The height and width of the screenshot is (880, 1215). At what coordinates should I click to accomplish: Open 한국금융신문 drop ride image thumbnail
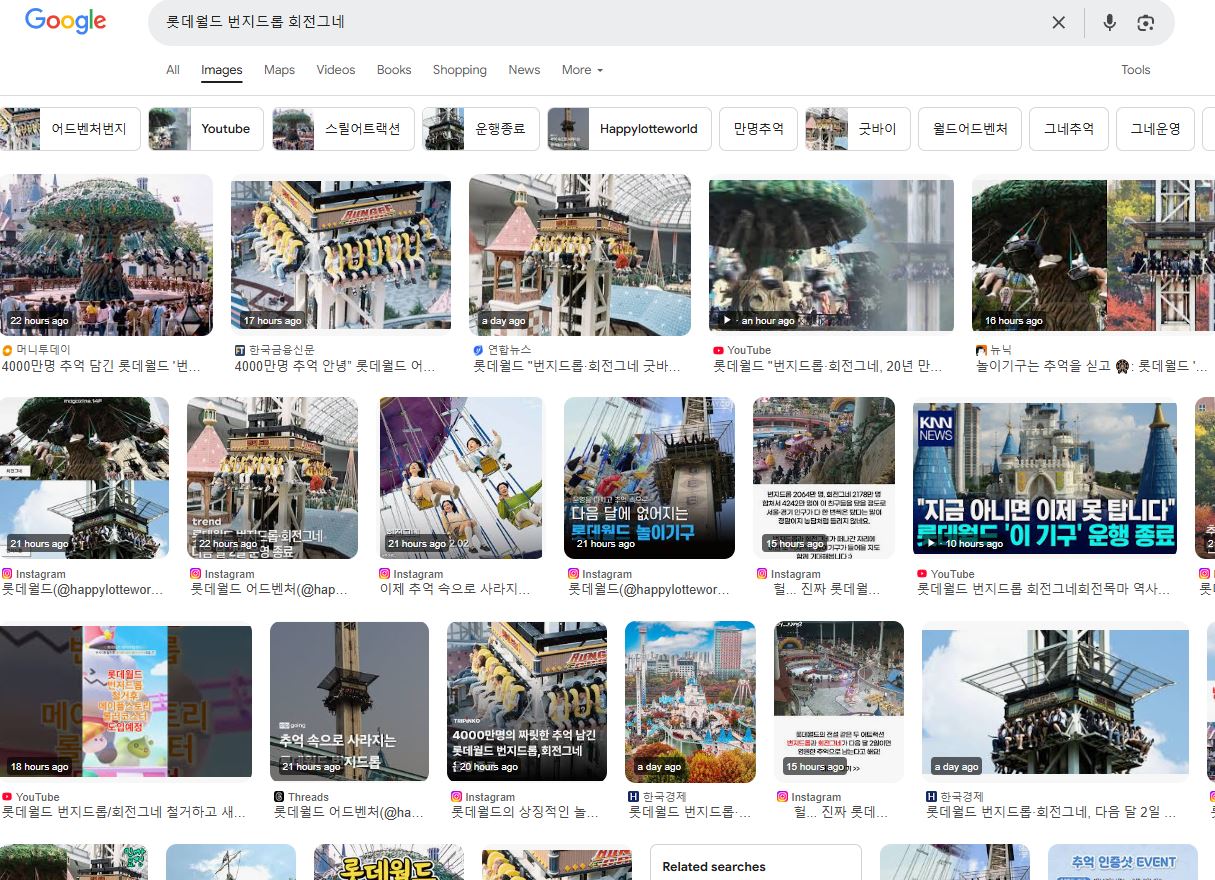point(341,255)
